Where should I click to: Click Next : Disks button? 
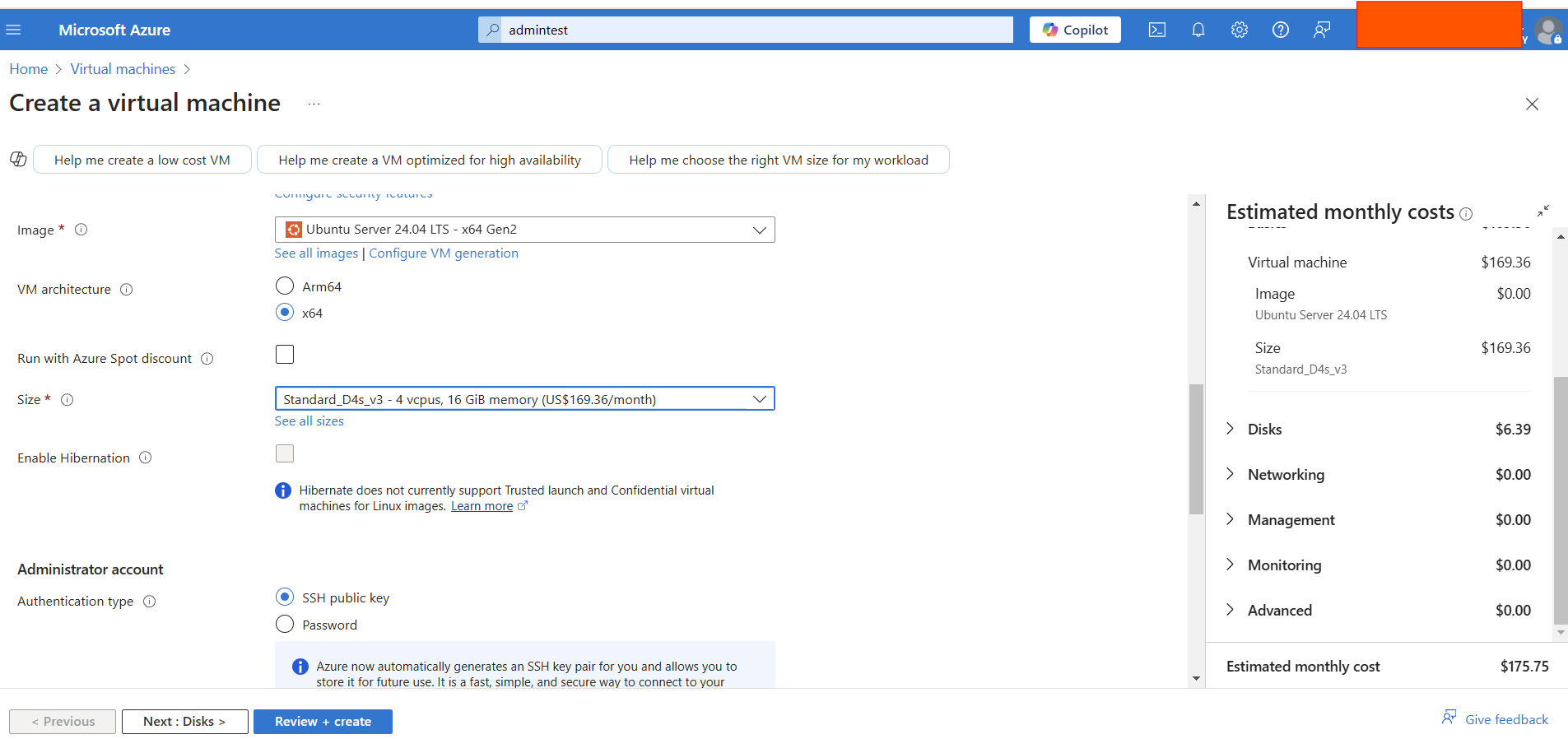tap(184, 722)
